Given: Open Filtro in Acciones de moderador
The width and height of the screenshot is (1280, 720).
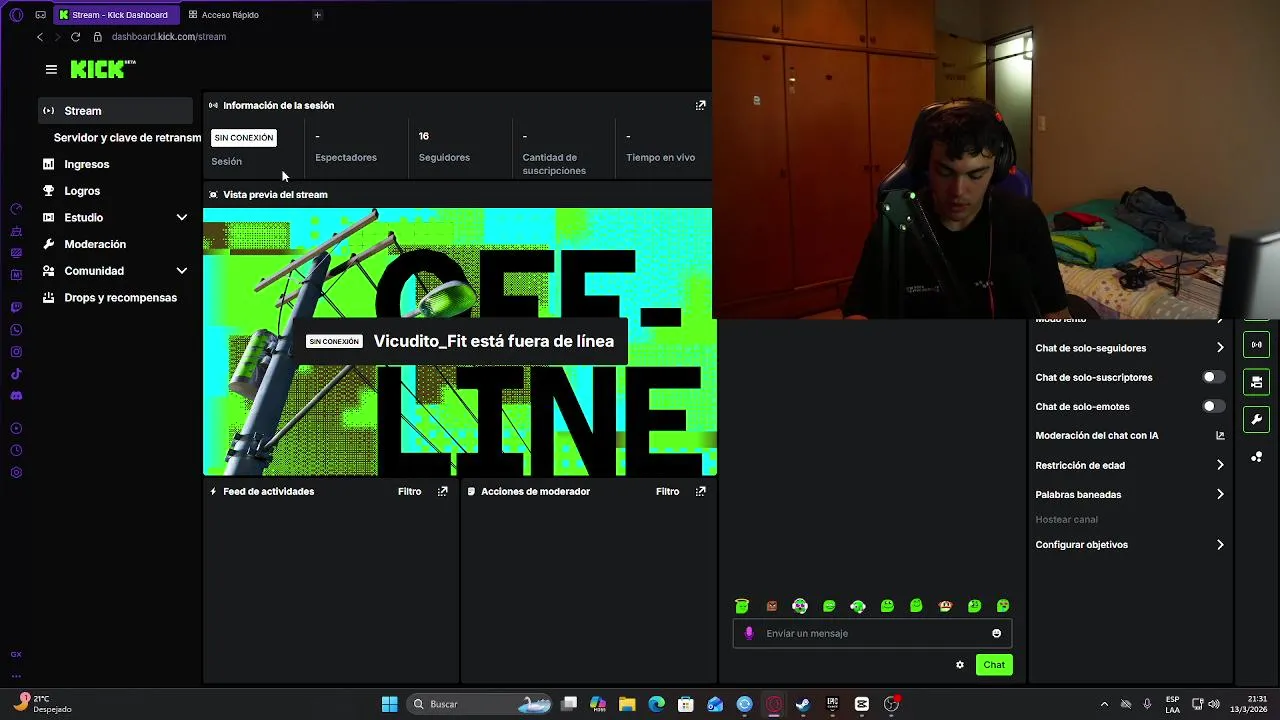Looking at the screenshot, I should tap(667, 491).
